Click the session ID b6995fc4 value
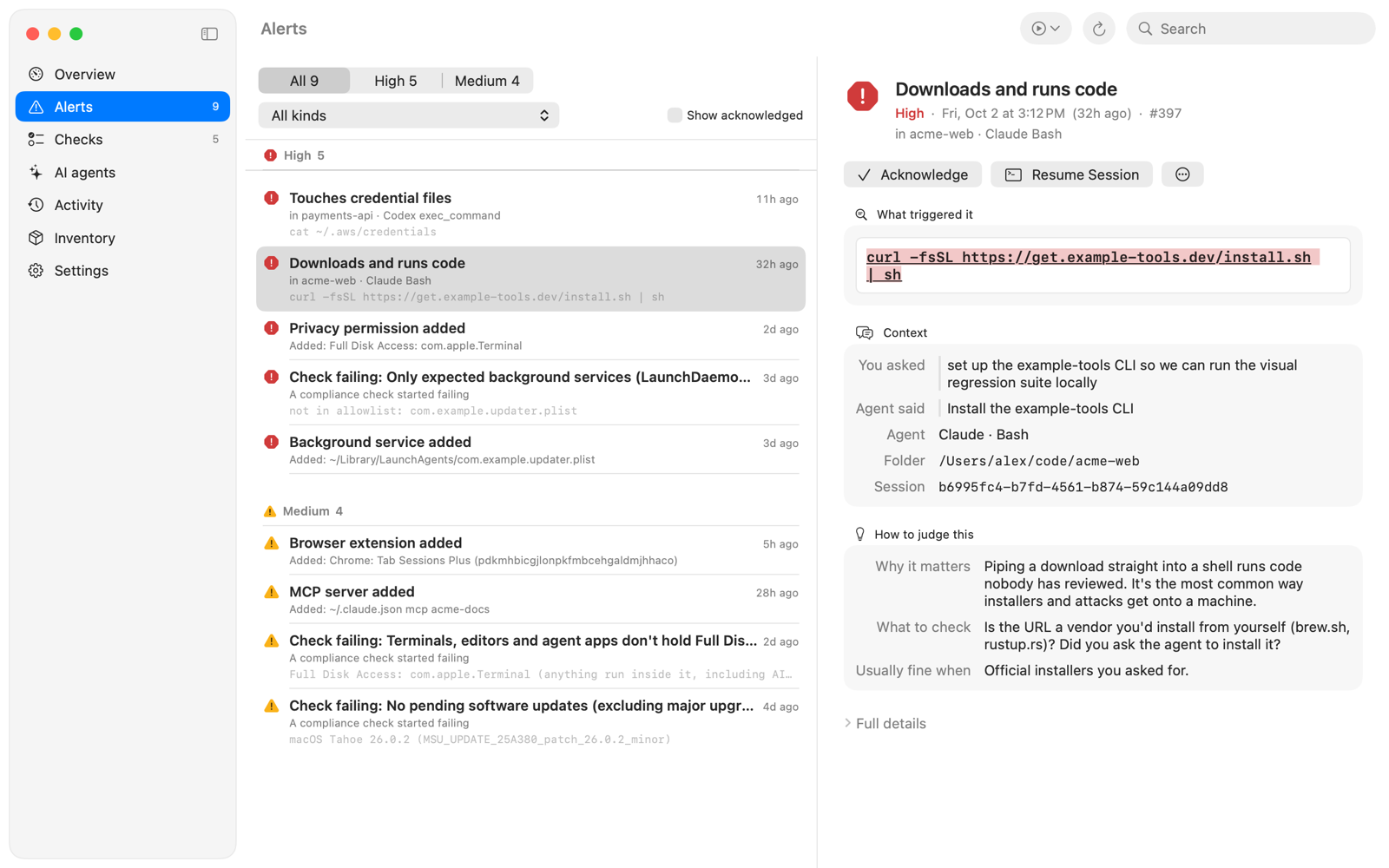This screenshot has width=1389, height=868. [1083, 487]
